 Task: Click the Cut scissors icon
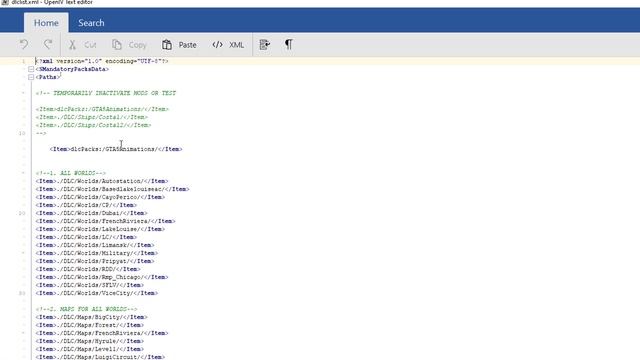72,44
